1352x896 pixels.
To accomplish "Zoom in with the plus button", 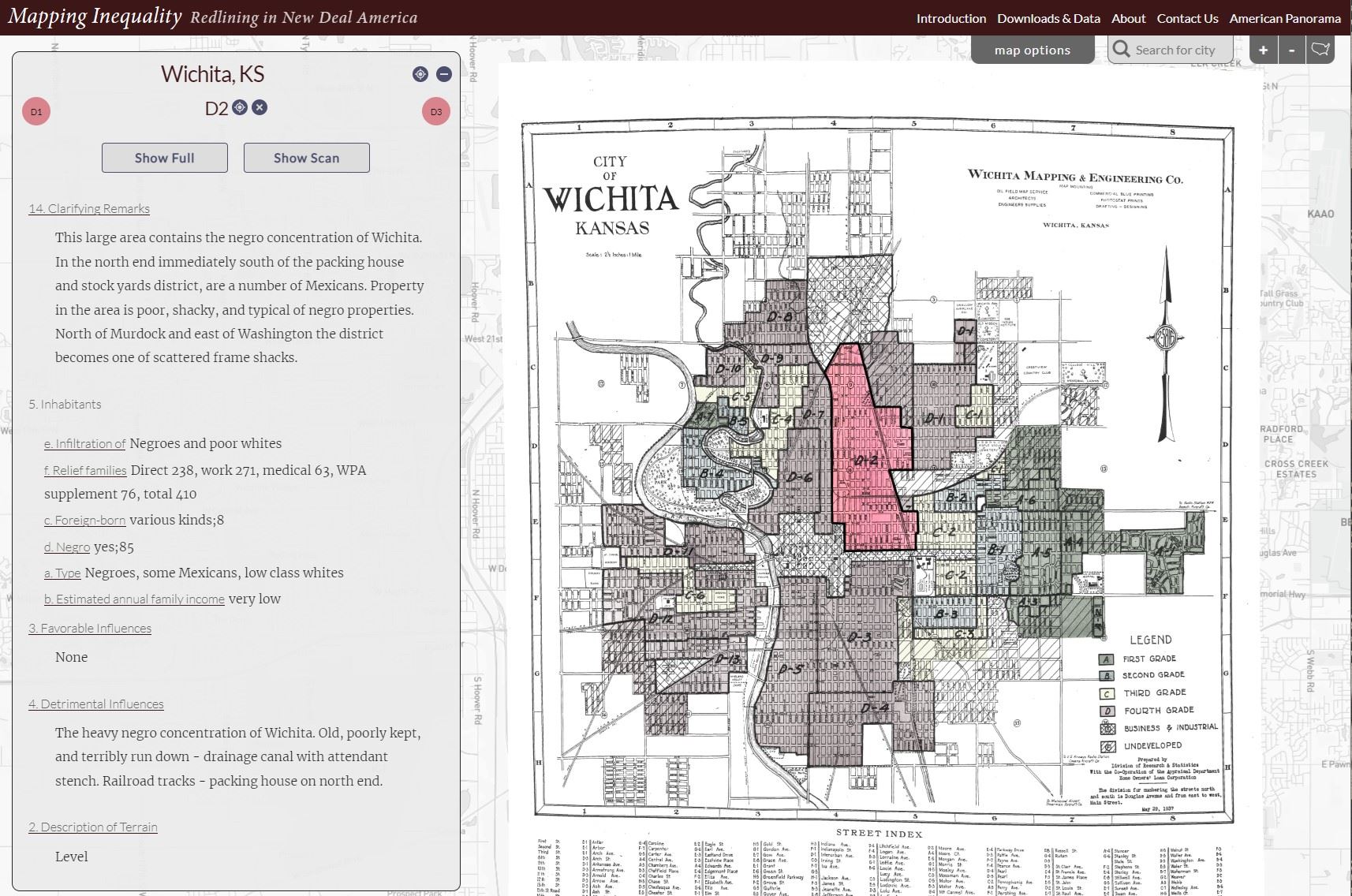I will tap(1263, 50).
